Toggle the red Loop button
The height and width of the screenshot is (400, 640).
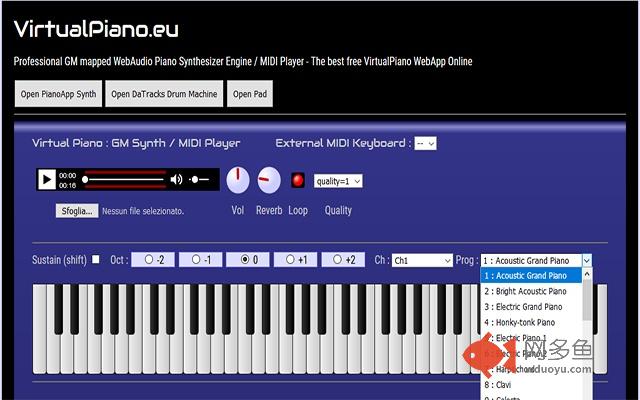(298, 180)
